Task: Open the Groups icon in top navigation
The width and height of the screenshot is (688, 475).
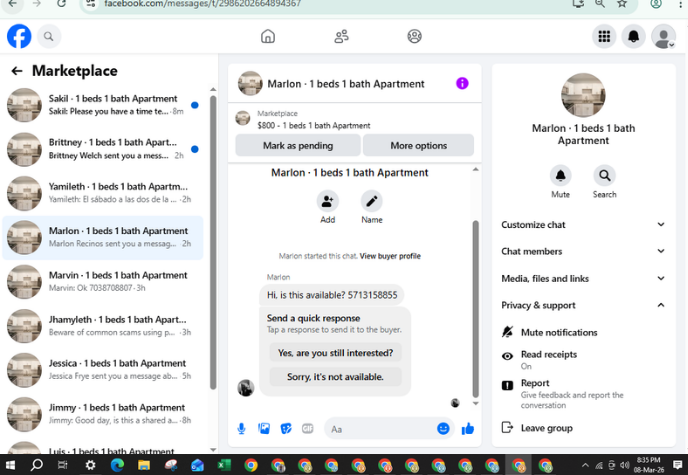Action: click(414, 36)
